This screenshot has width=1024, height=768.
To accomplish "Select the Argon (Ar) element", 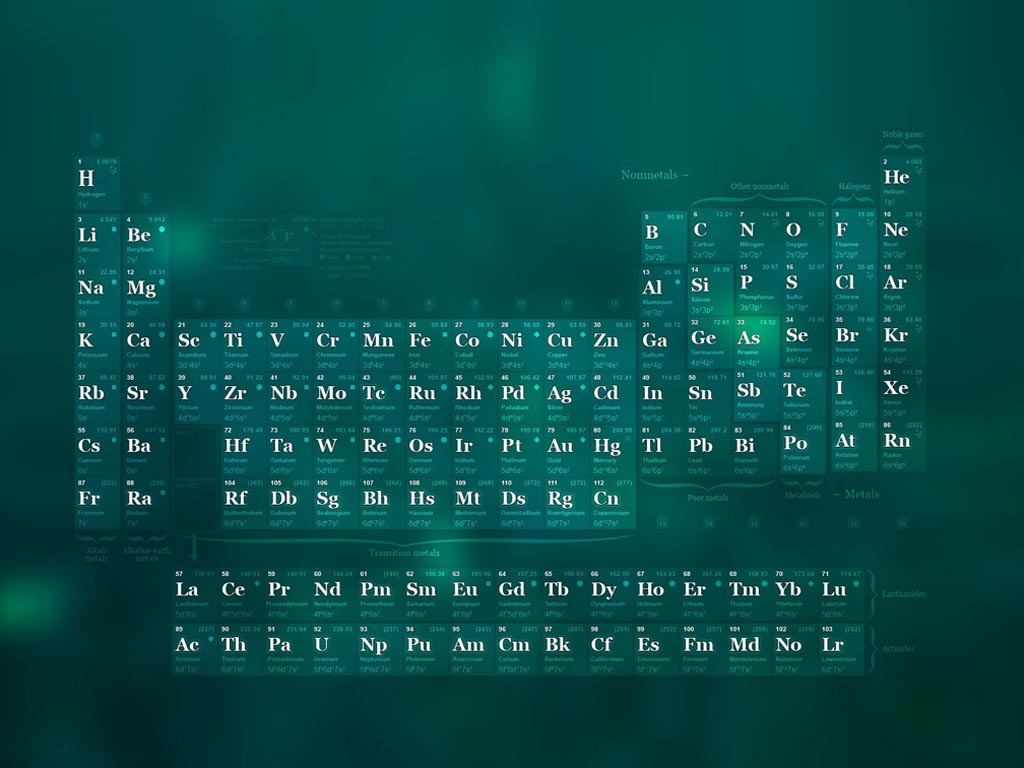I will point(903,288).
